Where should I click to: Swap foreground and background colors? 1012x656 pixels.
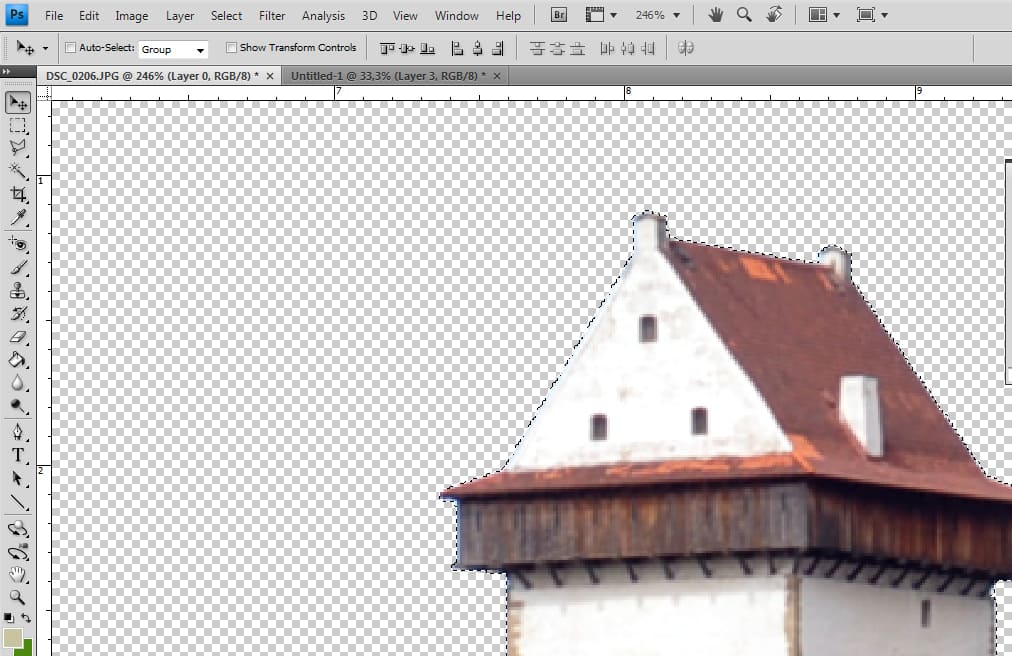click(27, 619)
